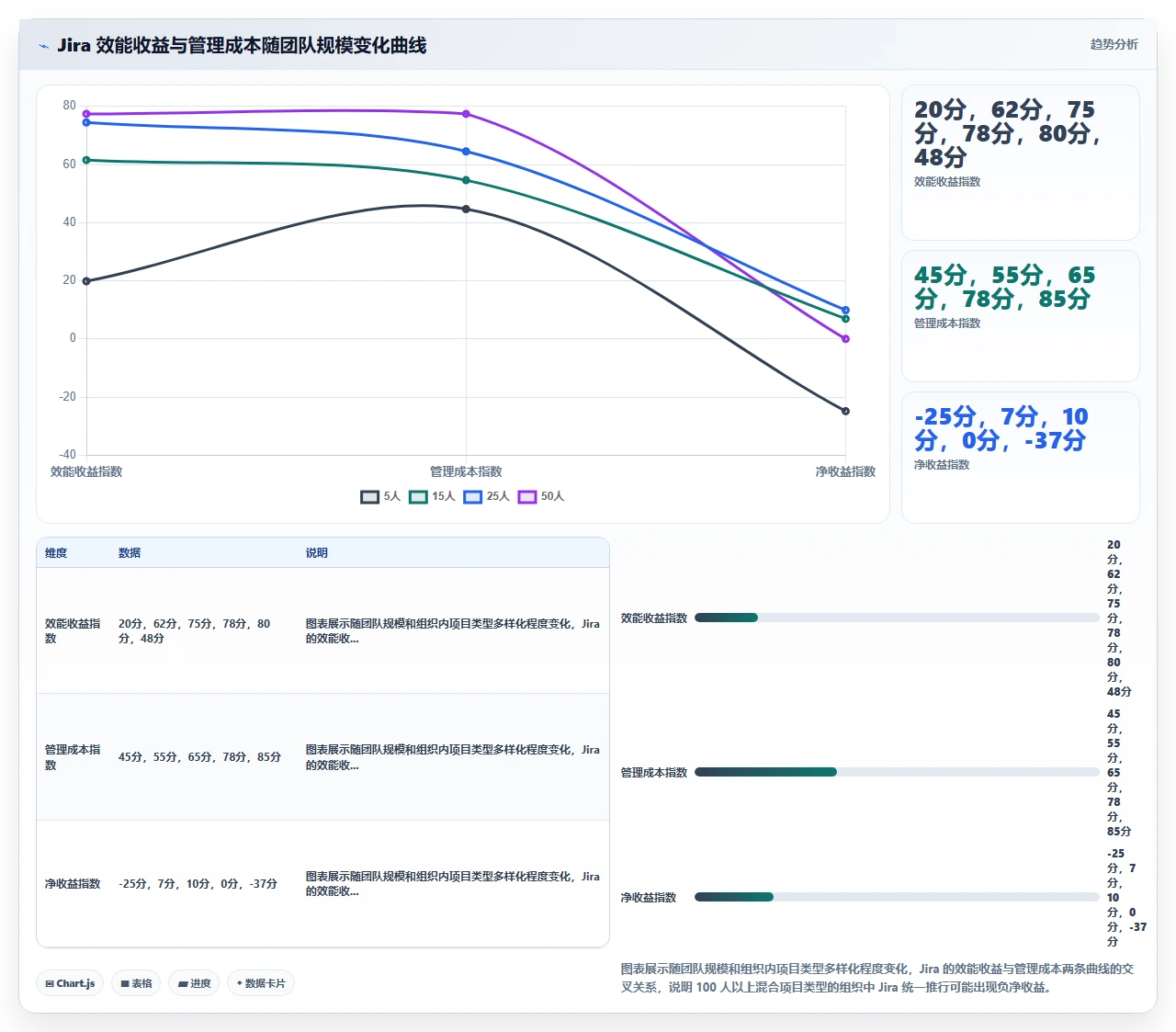
Task: Click the dashboard title 'Jira 效能收益与管理成本随团队规模变化曲线'
Action: 242,45
